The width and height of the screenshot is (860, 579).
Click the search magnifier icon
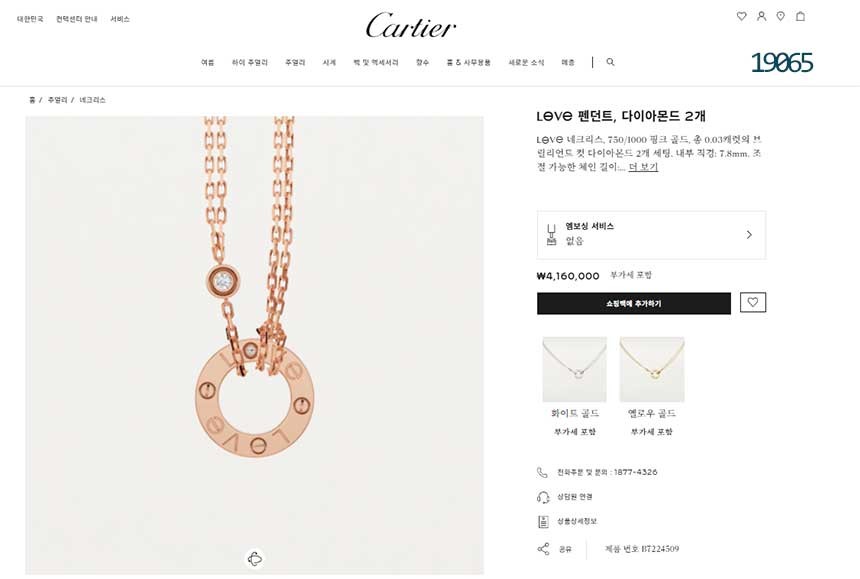(x=610, y=62)
